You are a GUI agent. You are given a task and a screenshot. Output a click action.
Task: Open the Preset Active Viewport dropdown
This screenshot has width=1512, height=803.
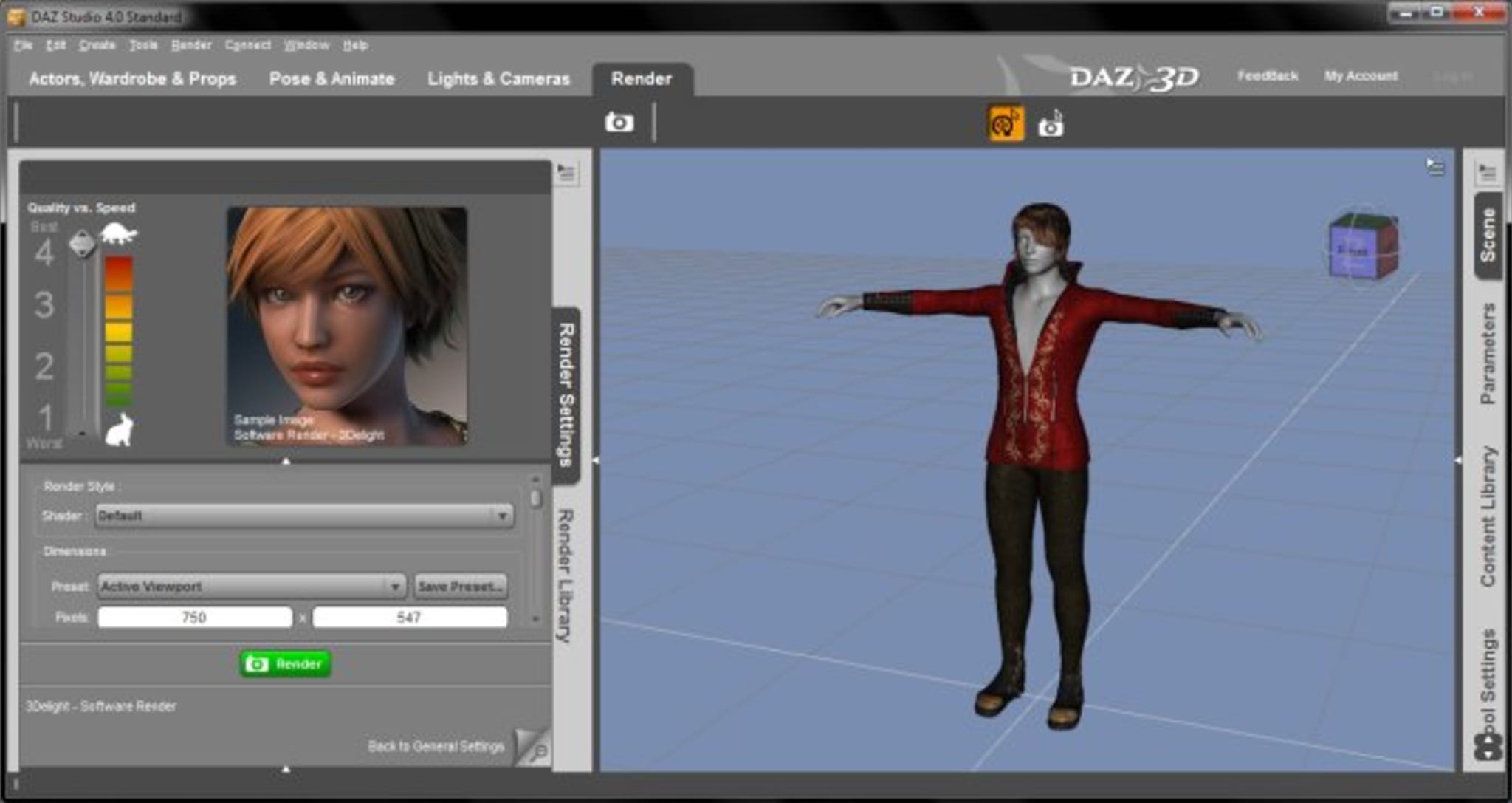click(251, 587)
